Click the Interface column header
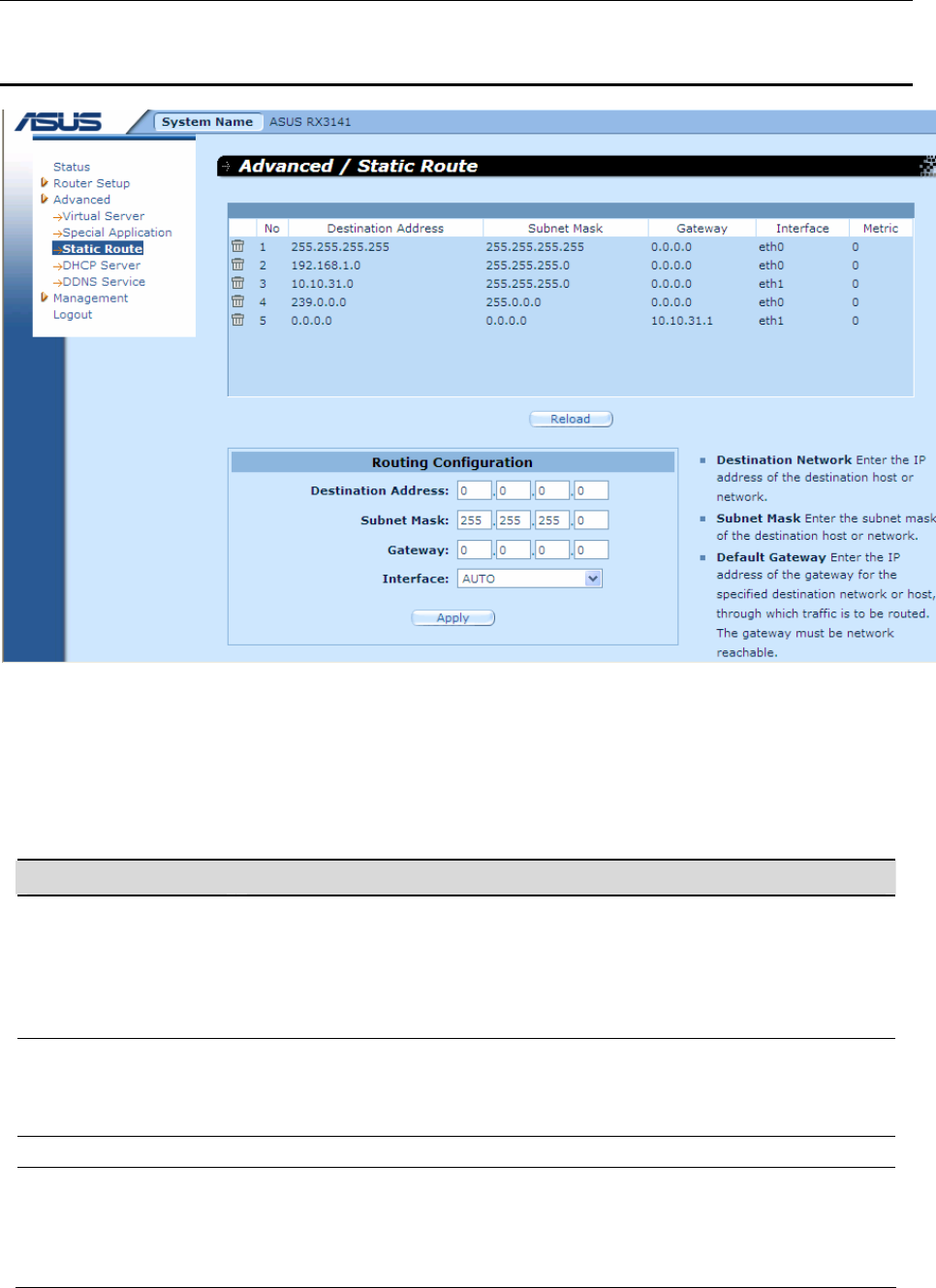 (802, 229)
